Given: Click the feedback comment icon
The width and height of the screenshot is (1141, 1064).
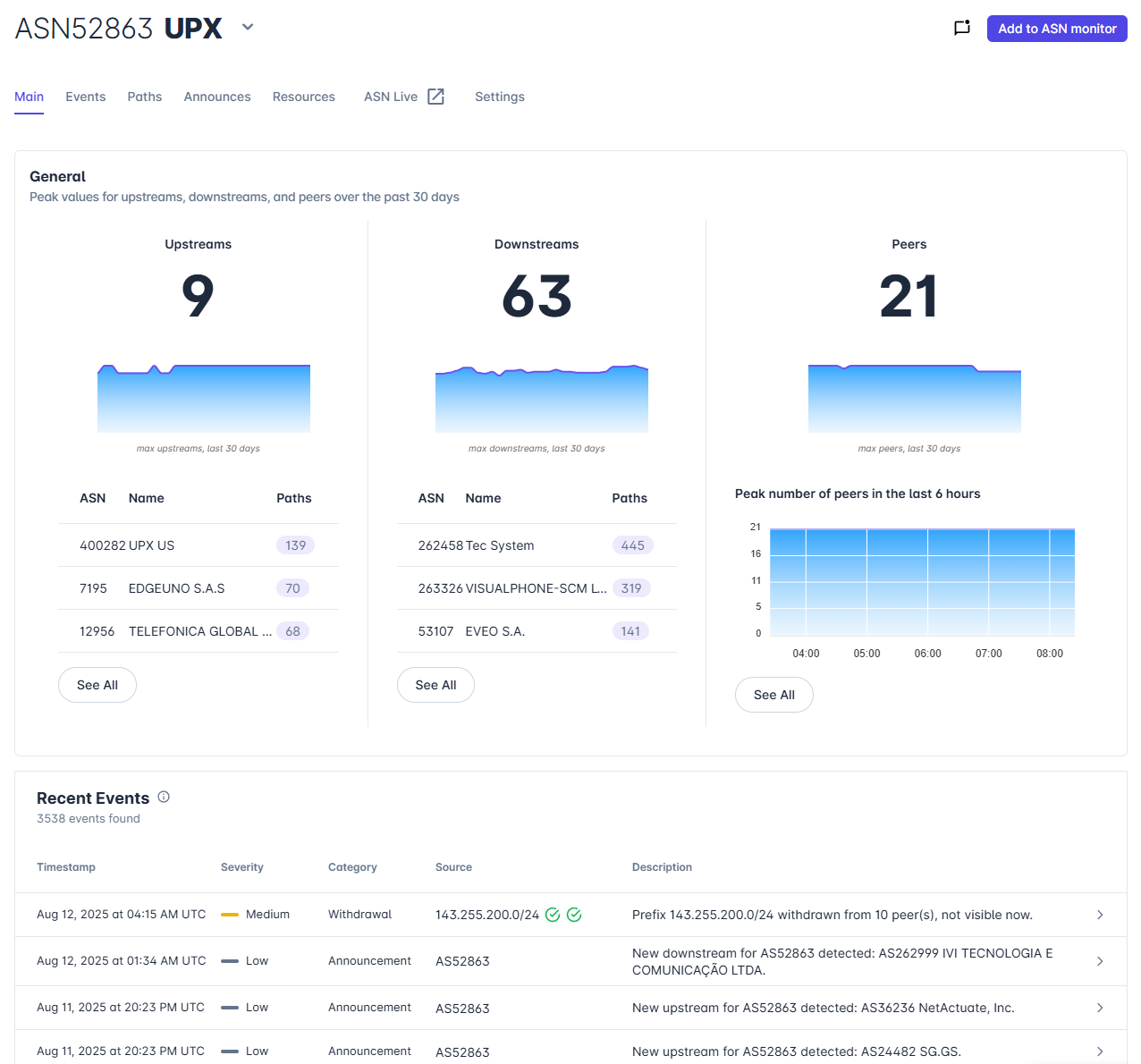Looking at the screenshot, I should tap(962, 28).
